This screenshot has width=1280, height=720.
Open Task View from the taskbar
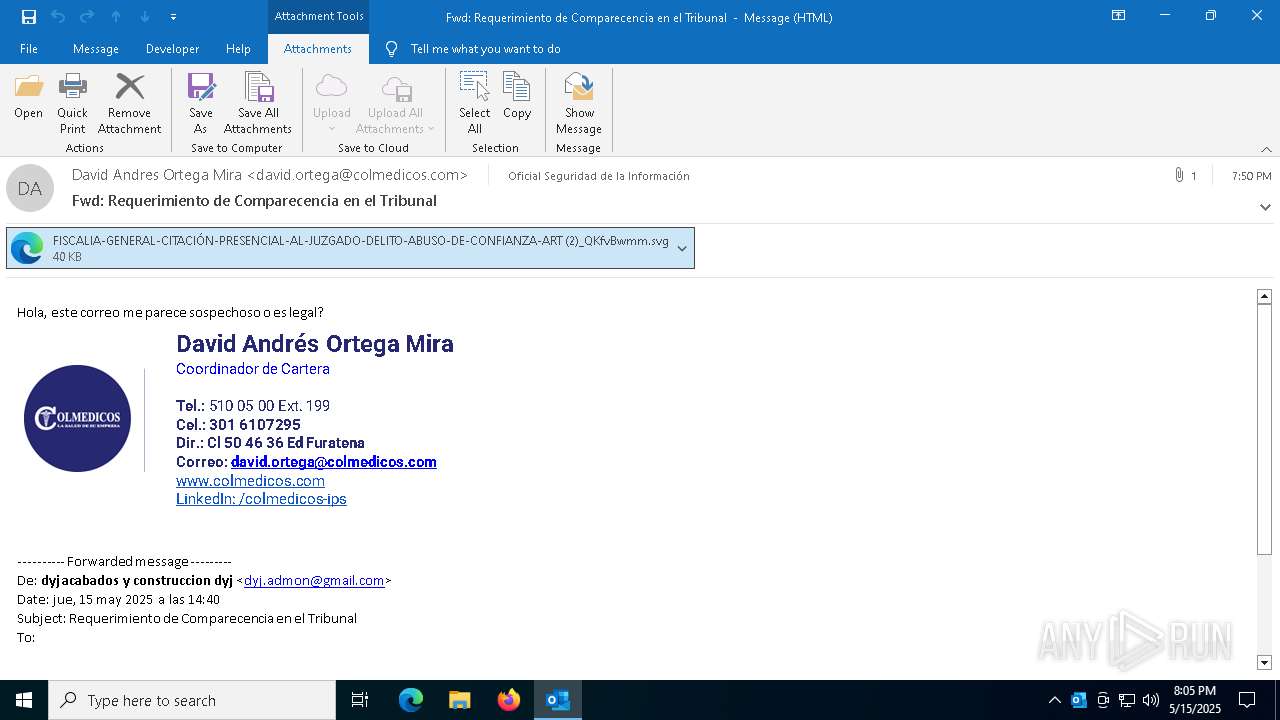point(360,700)
